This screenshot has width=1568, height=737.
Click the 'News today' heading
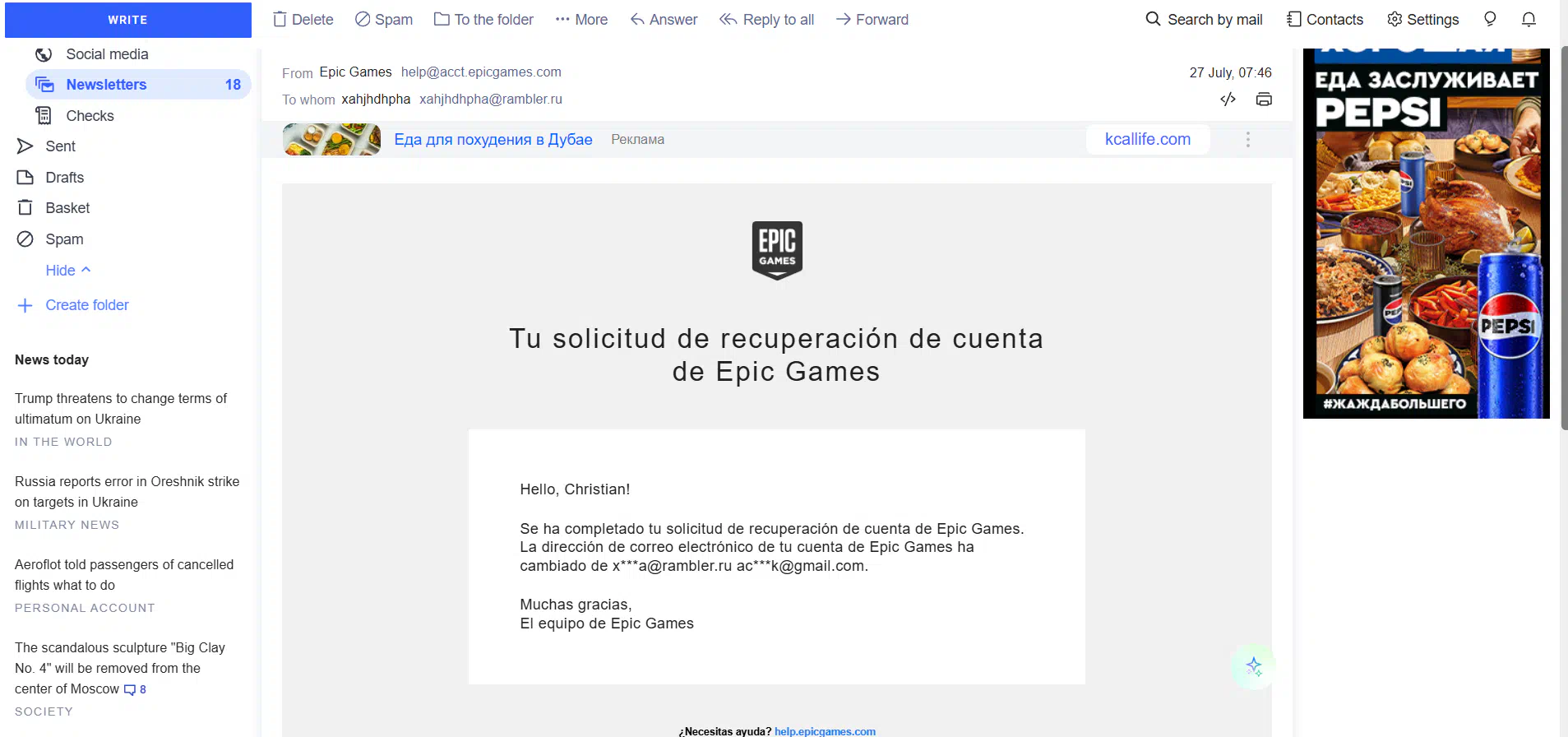[52, 359]
